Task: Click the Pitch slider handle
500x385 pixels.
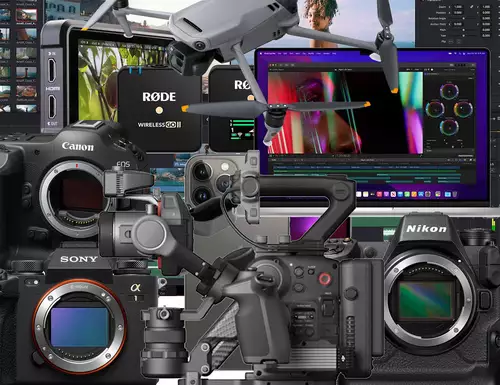Action: pos(464,30)
